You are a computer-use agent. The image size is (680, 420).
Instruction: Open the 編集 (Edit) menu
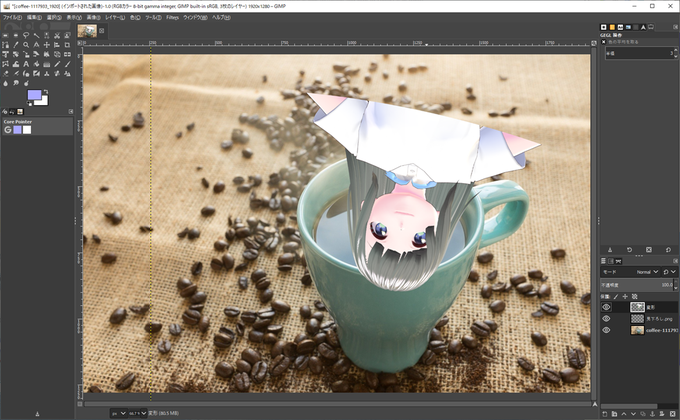(34, 17)
